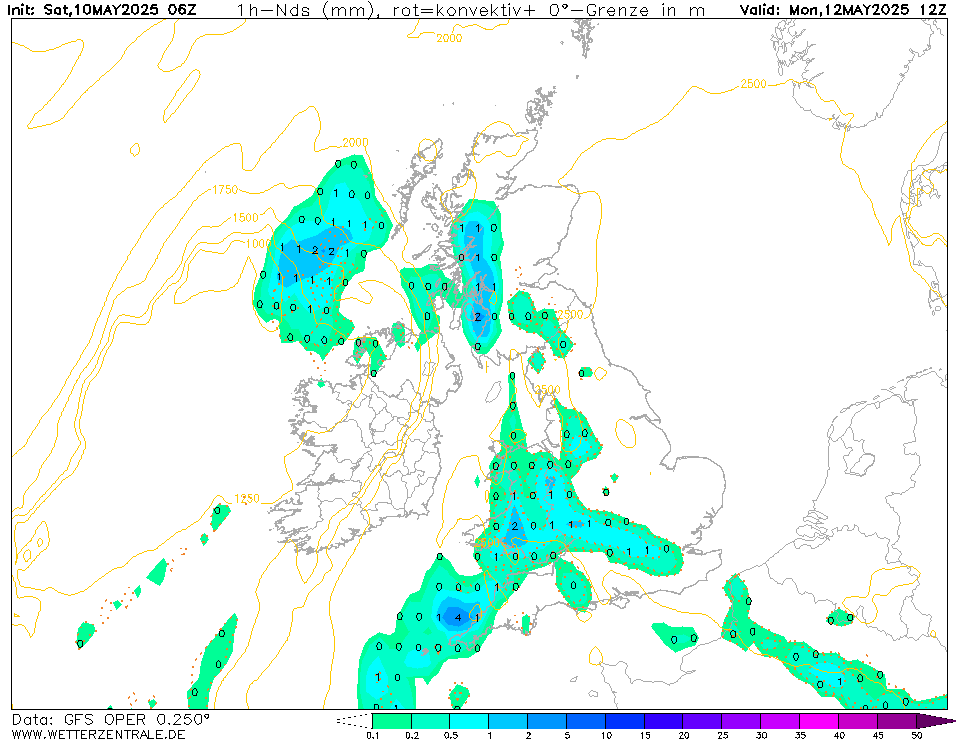Viewport: 959px width, 741px height.
Task: Click the 1000 contour label
Action: tap(258, 243)
